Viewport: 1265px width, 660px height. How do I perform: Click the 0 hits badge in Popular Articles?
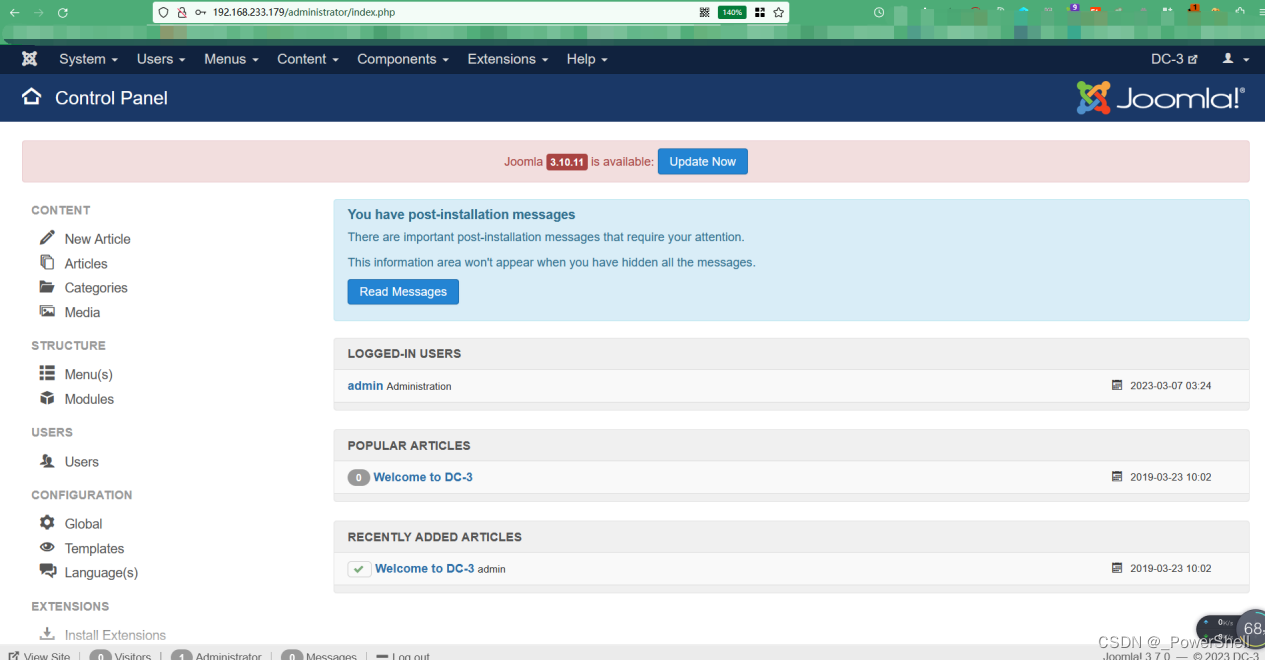[358, 478]
